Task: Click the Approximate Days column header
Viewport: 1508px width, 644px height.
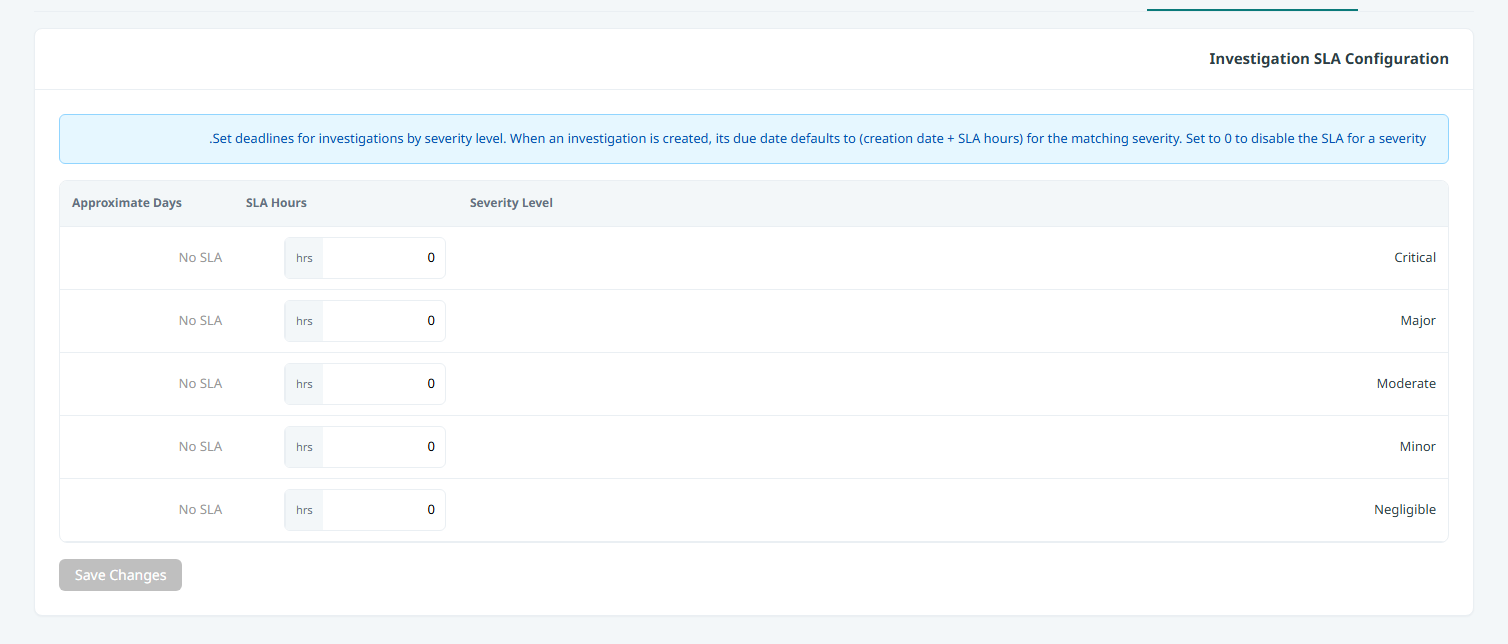Action: (127, 203)
